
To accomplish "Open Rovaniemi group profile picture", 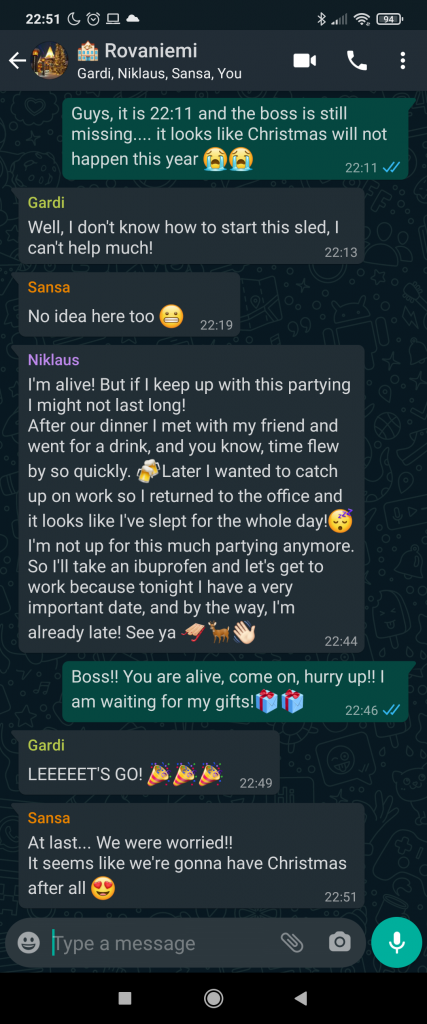I will pyautogui.click(x=50, y=61).
